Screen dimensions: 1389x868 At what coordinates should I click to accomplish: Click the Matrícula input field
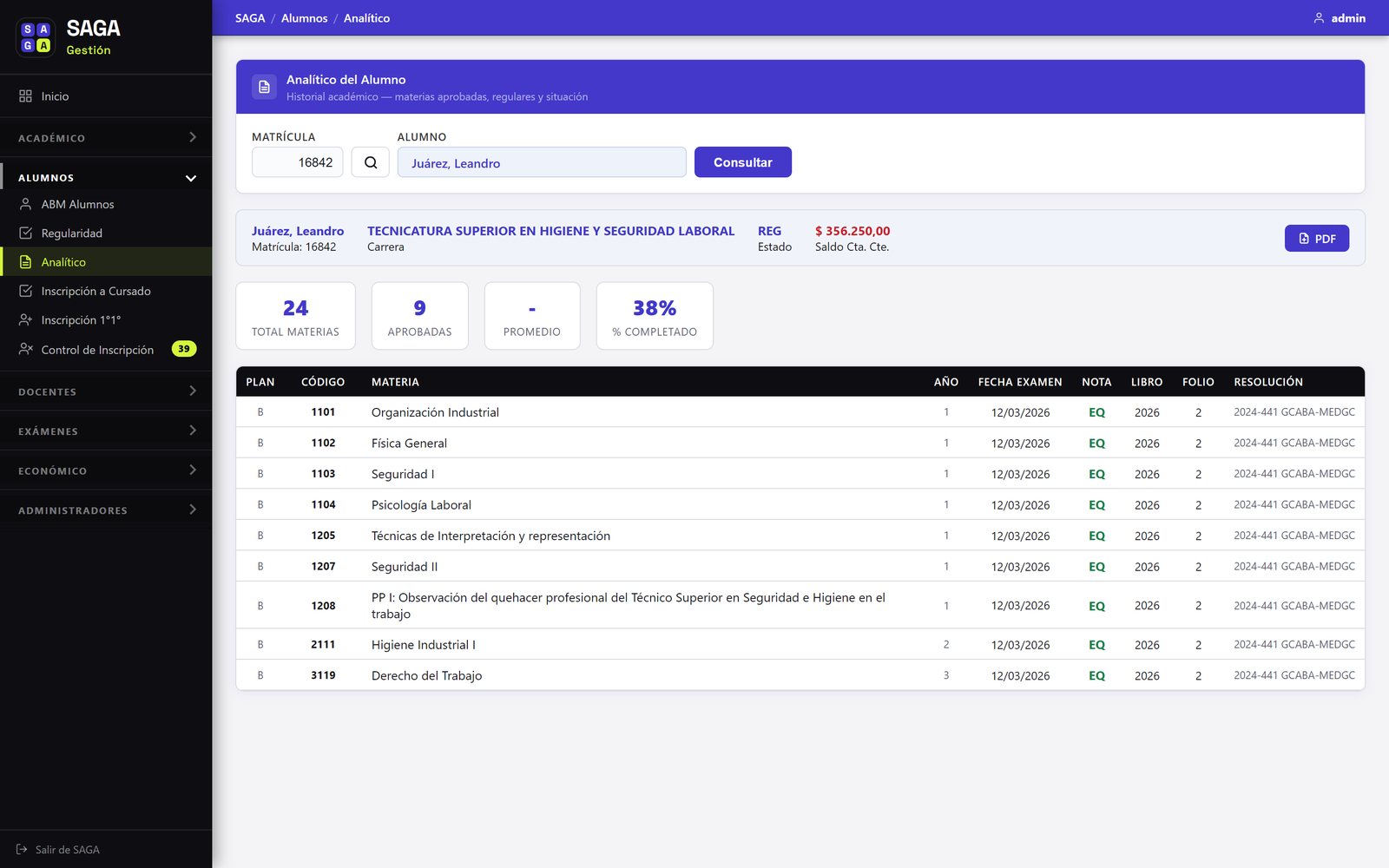click(x=298, y=162)
